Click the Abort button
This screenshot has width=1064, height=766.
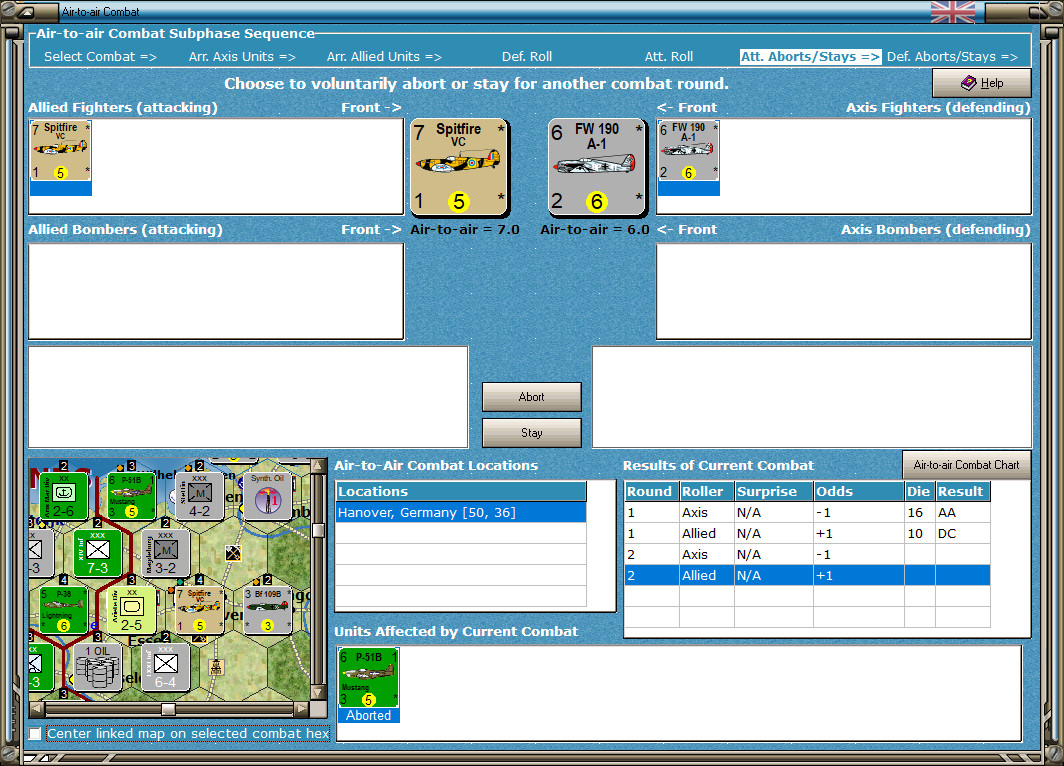coord(531,397)
